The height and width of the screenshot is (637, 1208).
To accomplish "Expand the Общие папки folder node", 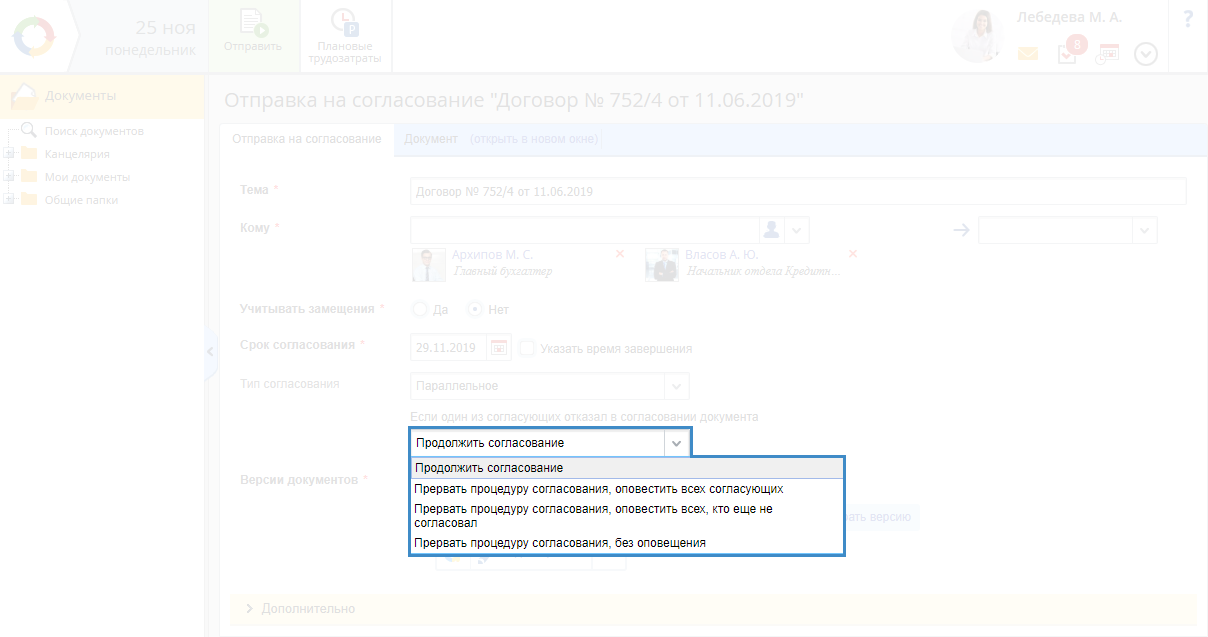I will [9, 199].
